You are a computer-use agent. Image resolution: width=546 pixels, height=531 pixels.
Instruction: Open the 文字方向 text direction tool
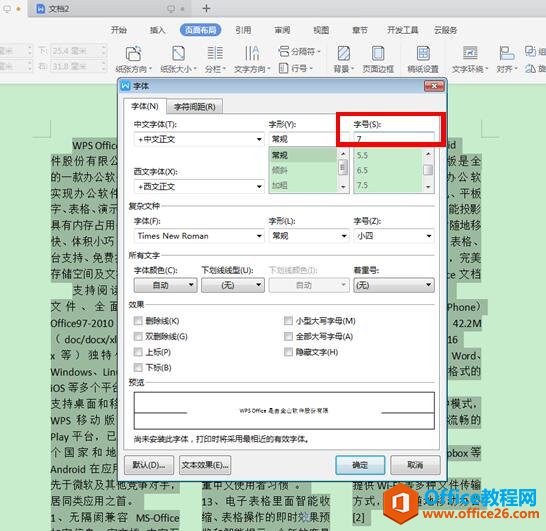pyautogui.click(x=252, y=59)
